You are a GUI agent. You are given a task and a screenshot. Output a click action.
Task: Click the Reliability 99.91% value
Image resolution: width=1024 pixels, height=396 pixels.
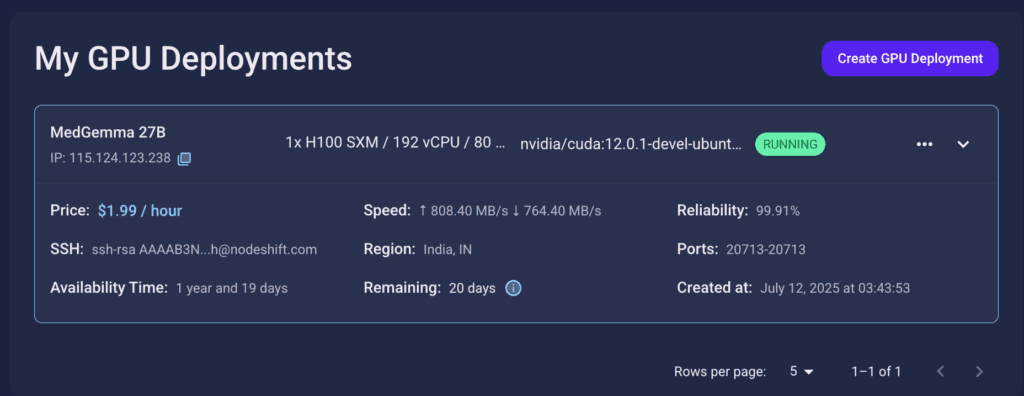point(778,211)
